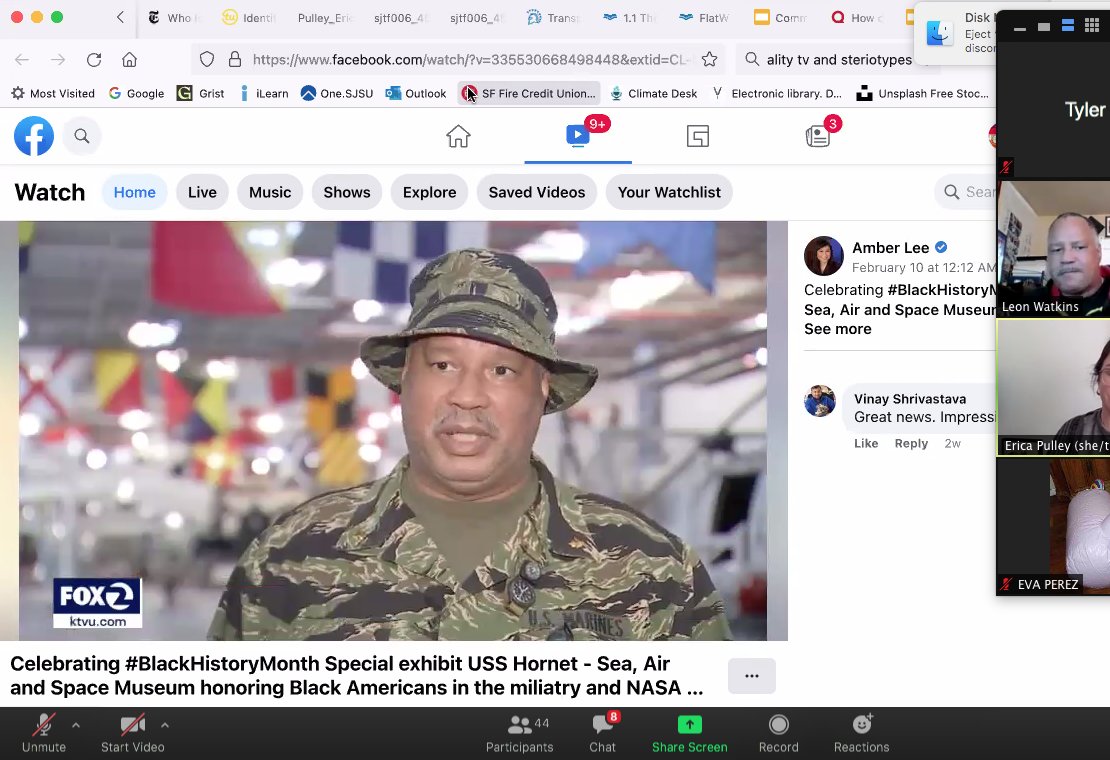Expand video options arrow beside Start Video
The height and width of the screenshot is (760, 1110).
[164, 725]
